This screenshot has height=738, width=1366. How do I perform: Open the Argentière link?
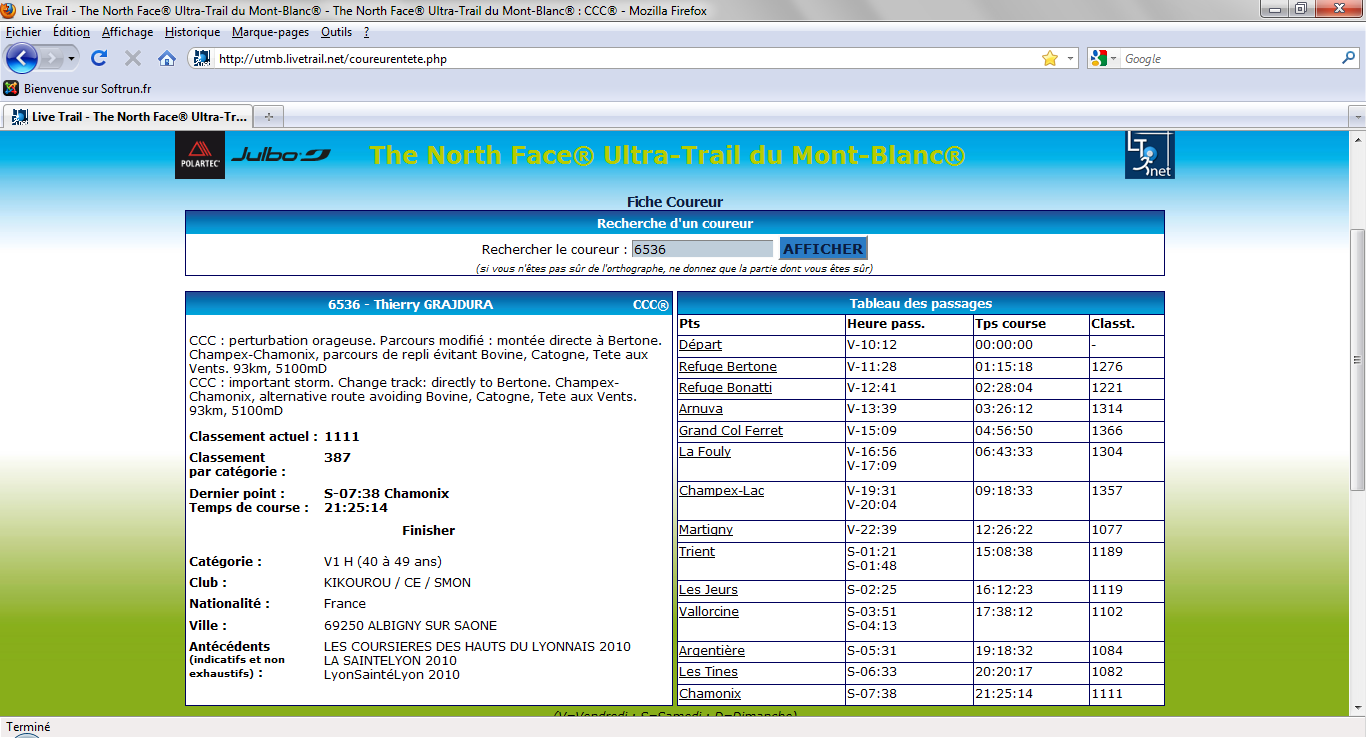click(x=712, y=651)
